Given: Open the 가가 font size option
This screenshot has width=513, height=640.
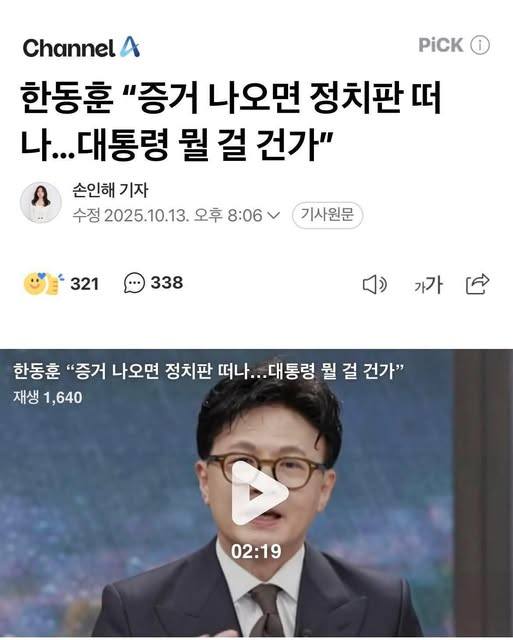Looking at the screenshot, I should (428, 285).
